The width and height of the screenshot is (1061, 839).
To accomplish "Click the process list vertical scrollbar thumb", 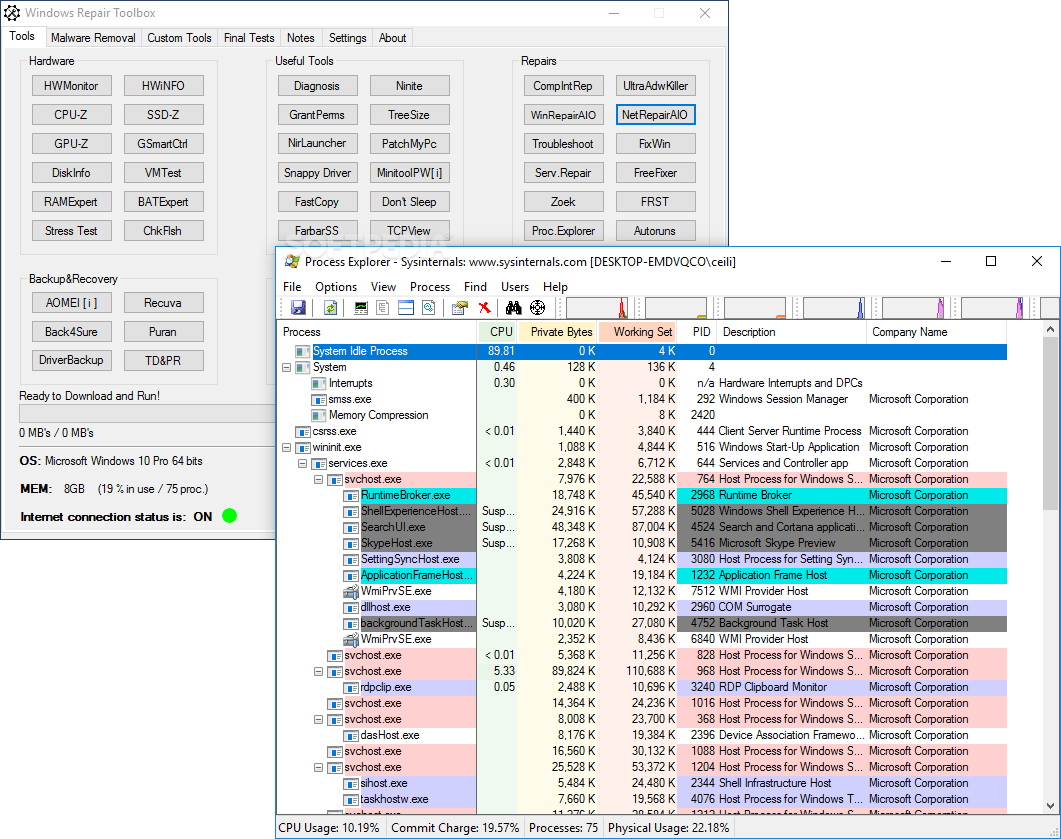I will coord(1049,425).
